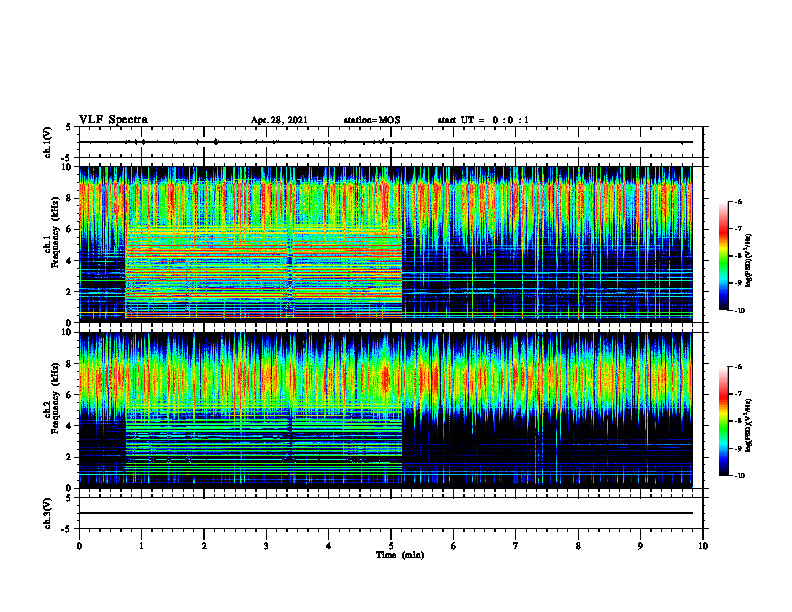The height and width of the screenshot is (612, 792).
Task: Click the ch.1 spectrogram color scale bar
Action: coord(723,256)
